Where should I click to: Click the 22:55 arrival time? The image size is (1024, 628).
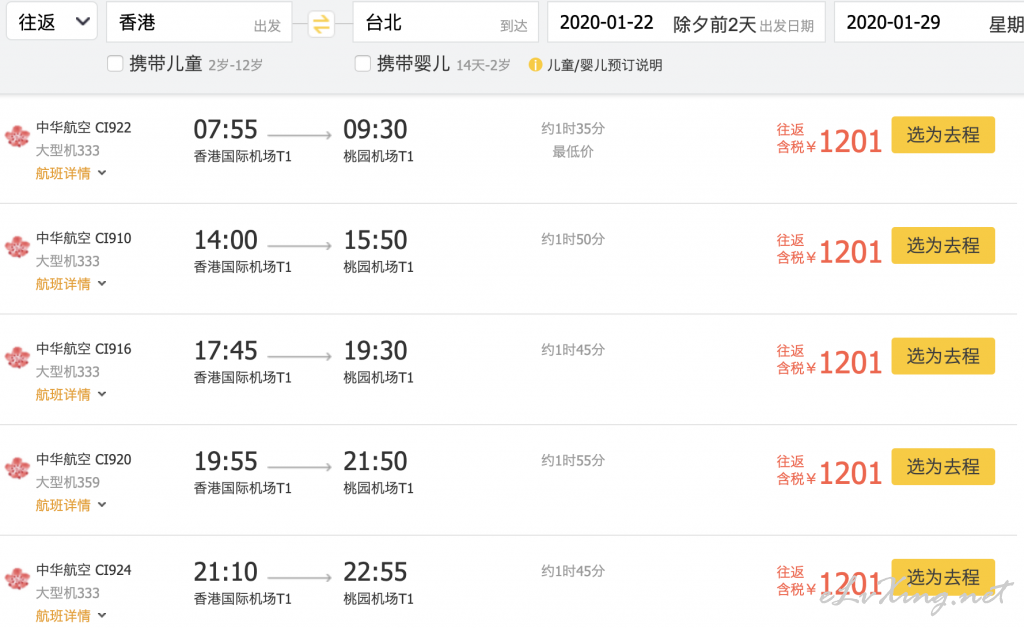point(376,572)
